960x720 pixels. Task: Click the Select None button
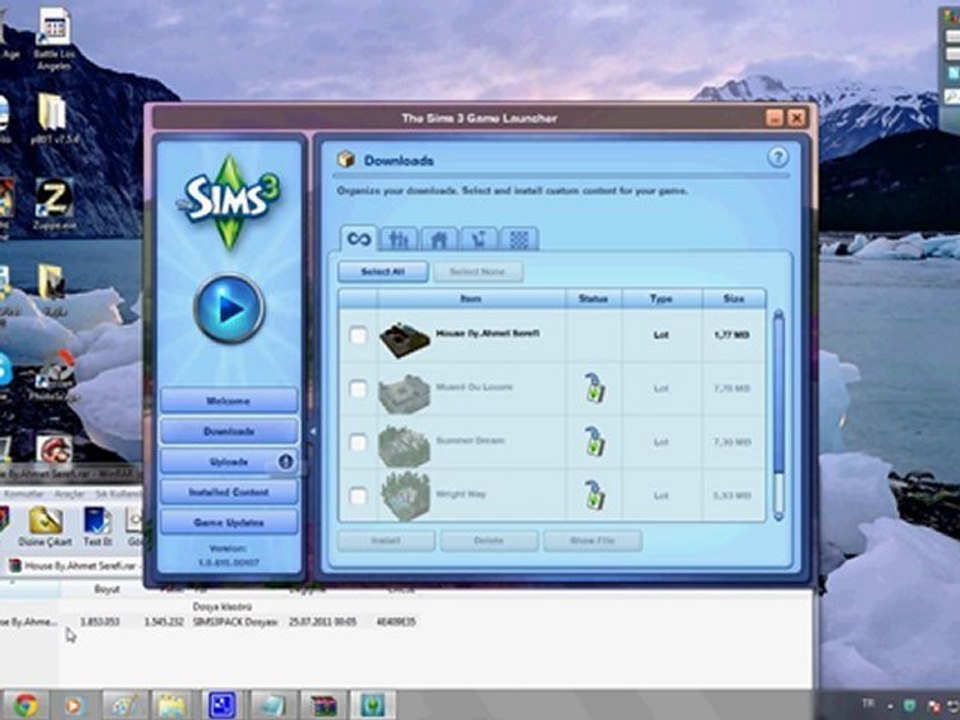(x=478, y=271)
